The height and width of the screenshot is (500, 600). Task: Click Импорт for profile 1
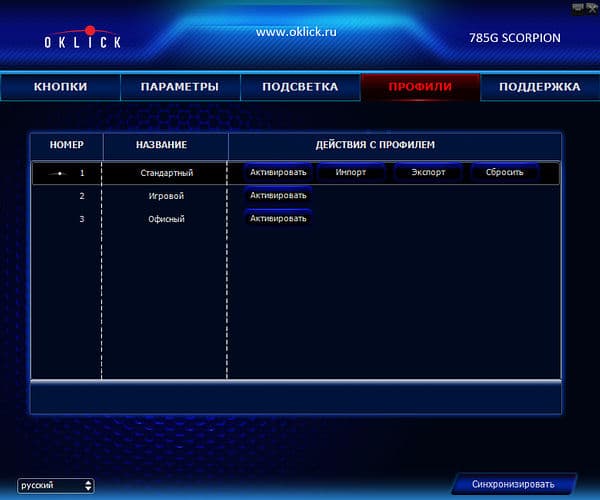pyautogui.click(x=351, y=173)
